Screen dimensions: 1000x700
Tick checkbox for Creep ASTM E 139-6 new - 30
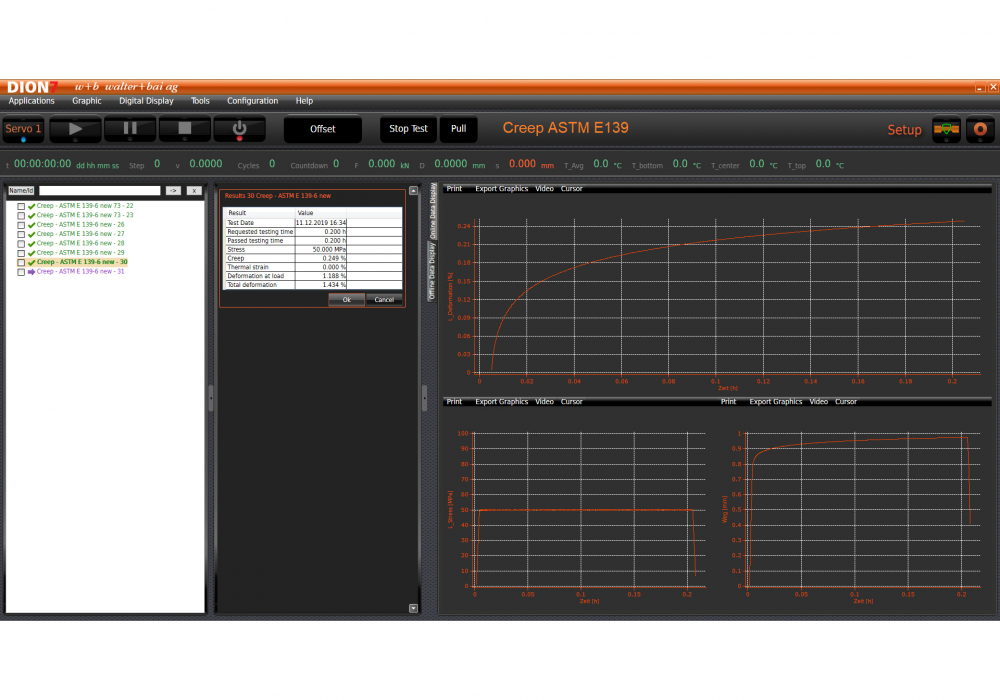click(21, 263)
